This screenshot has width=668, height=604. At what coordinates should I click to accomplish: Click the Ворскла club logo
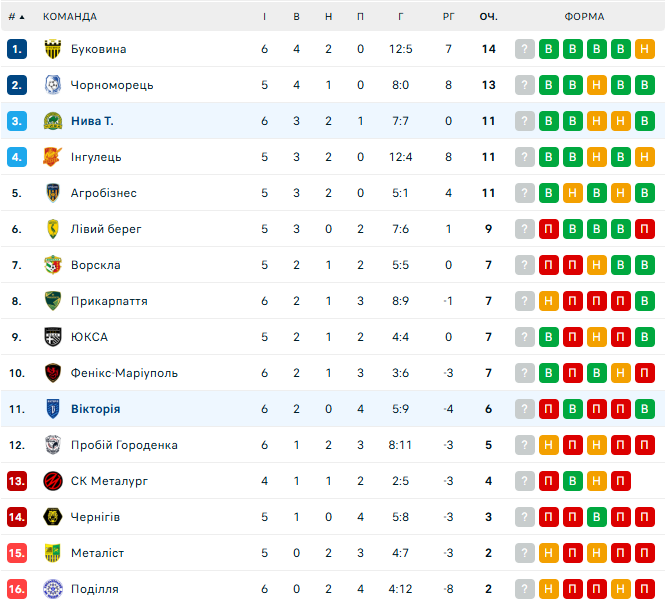tap(53, 265)
